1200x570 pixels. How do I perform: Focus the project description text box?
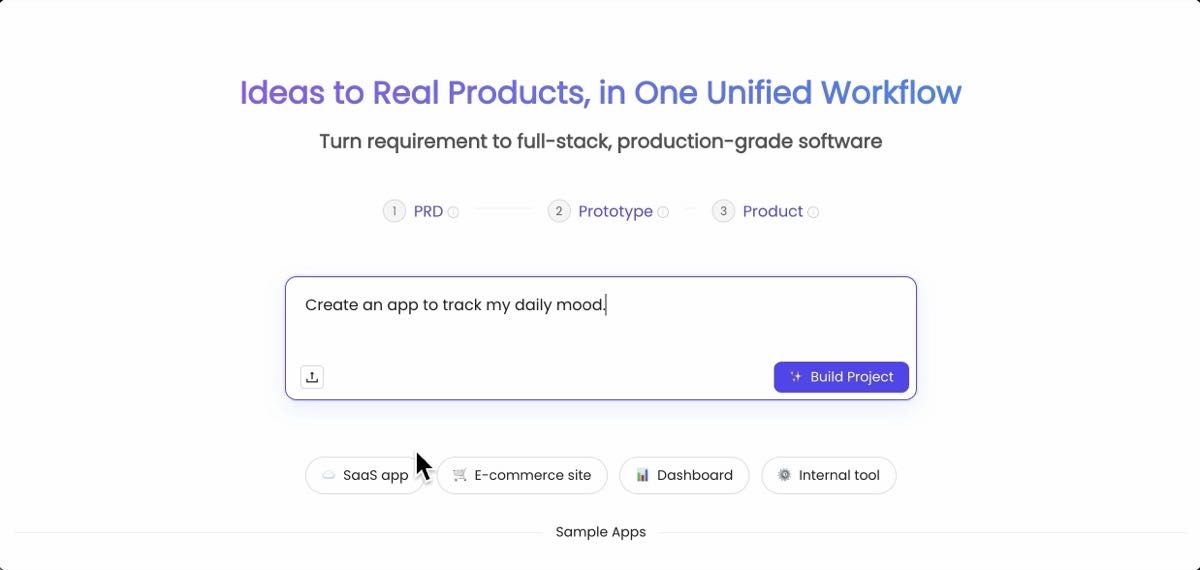[x=600, y=325]
